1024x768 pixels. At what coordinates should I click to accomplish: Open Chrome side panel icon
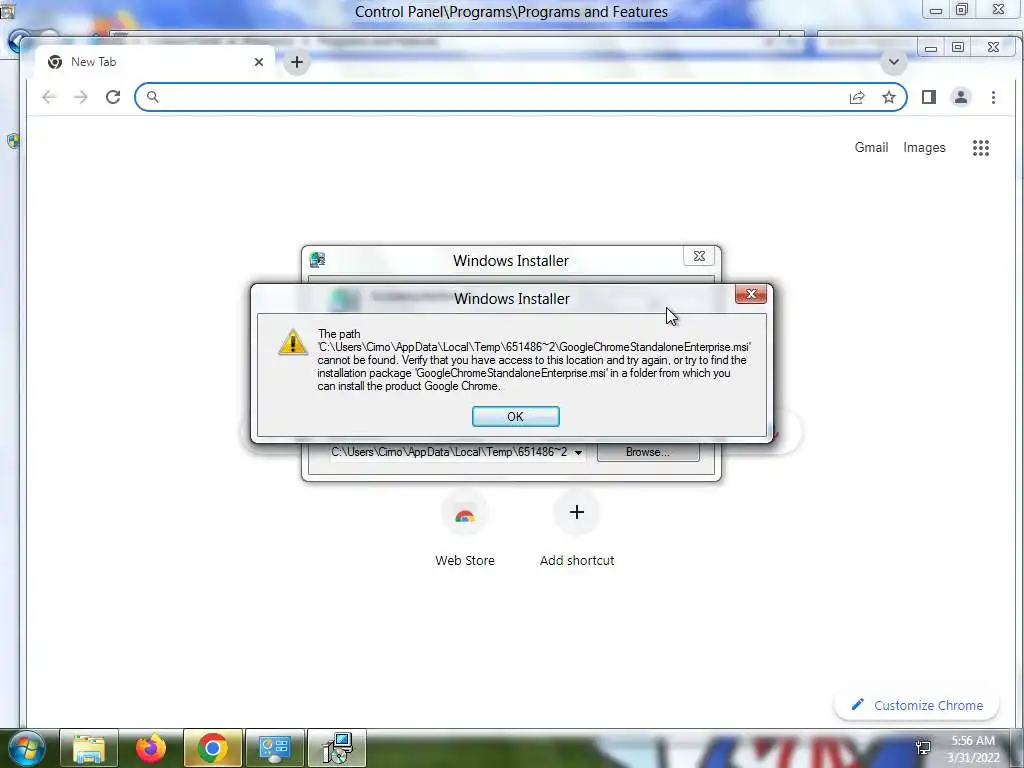coord(929,97)
